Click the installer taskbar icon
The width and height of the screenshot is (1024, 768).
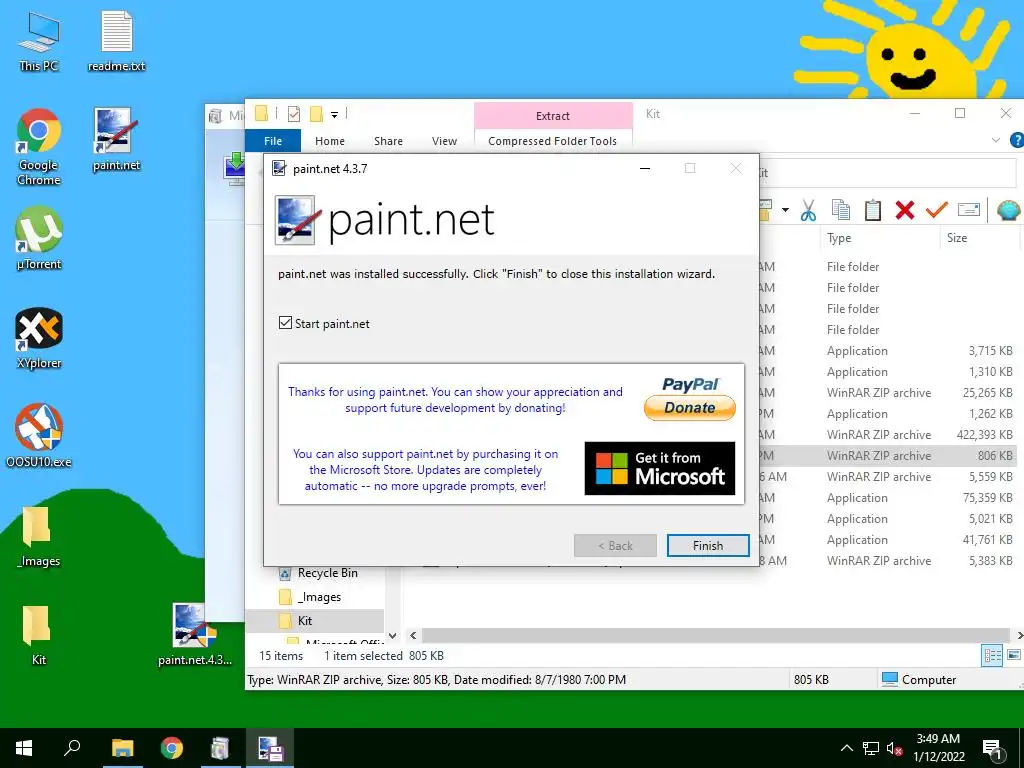pos(270,748)
